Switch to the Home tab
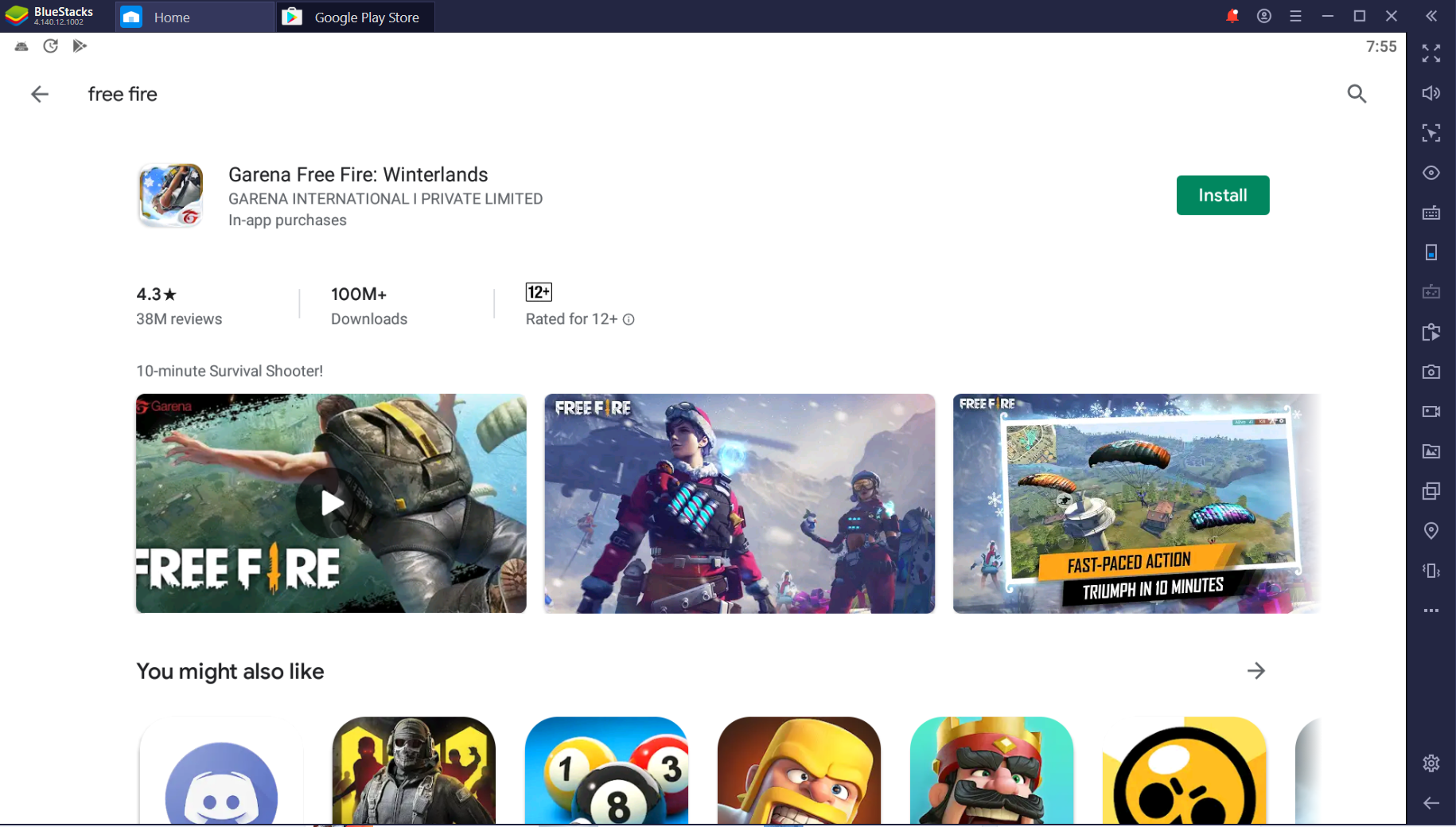This screenshot has height=827, width=1456. (x=195, y=17)
